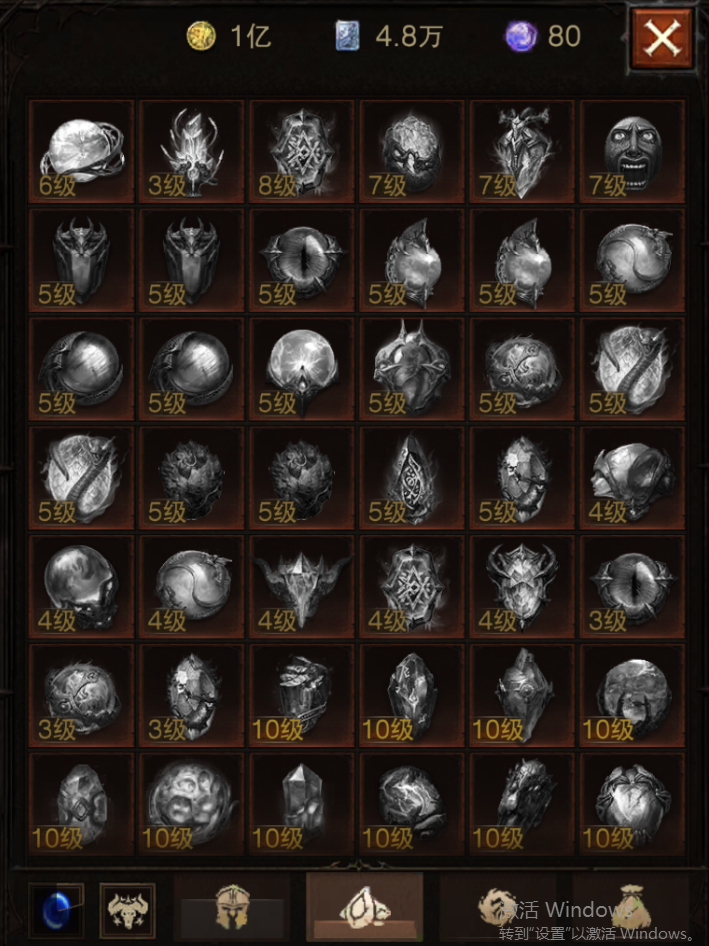Select the level 8 rune shield gem
Image resolution: width=709 pixels, height=946 pixels.
[x=302, y=151]
